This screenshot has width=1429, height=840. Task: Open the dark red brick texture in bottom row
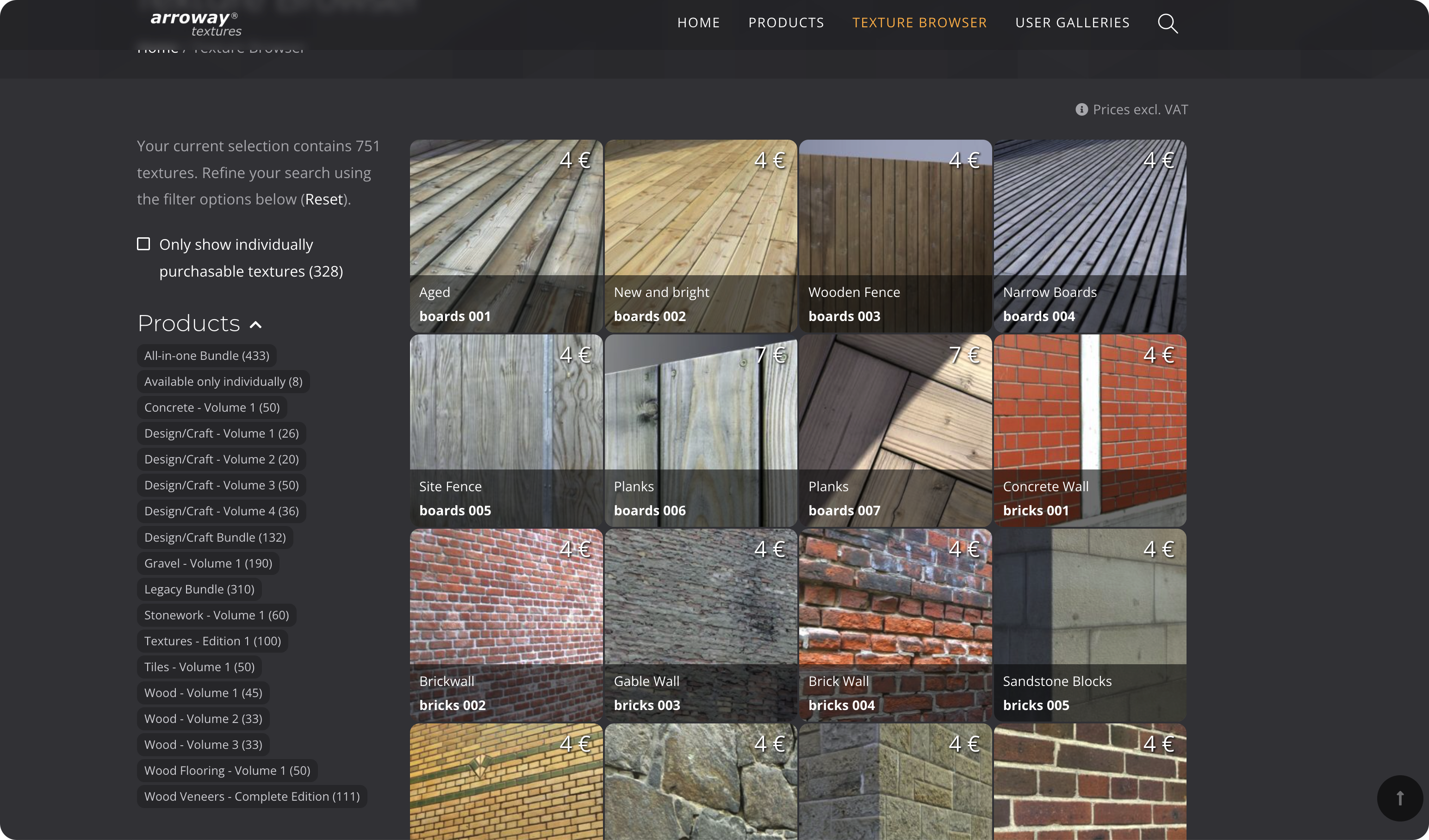pyautogui.click(x=1090, y=782)
